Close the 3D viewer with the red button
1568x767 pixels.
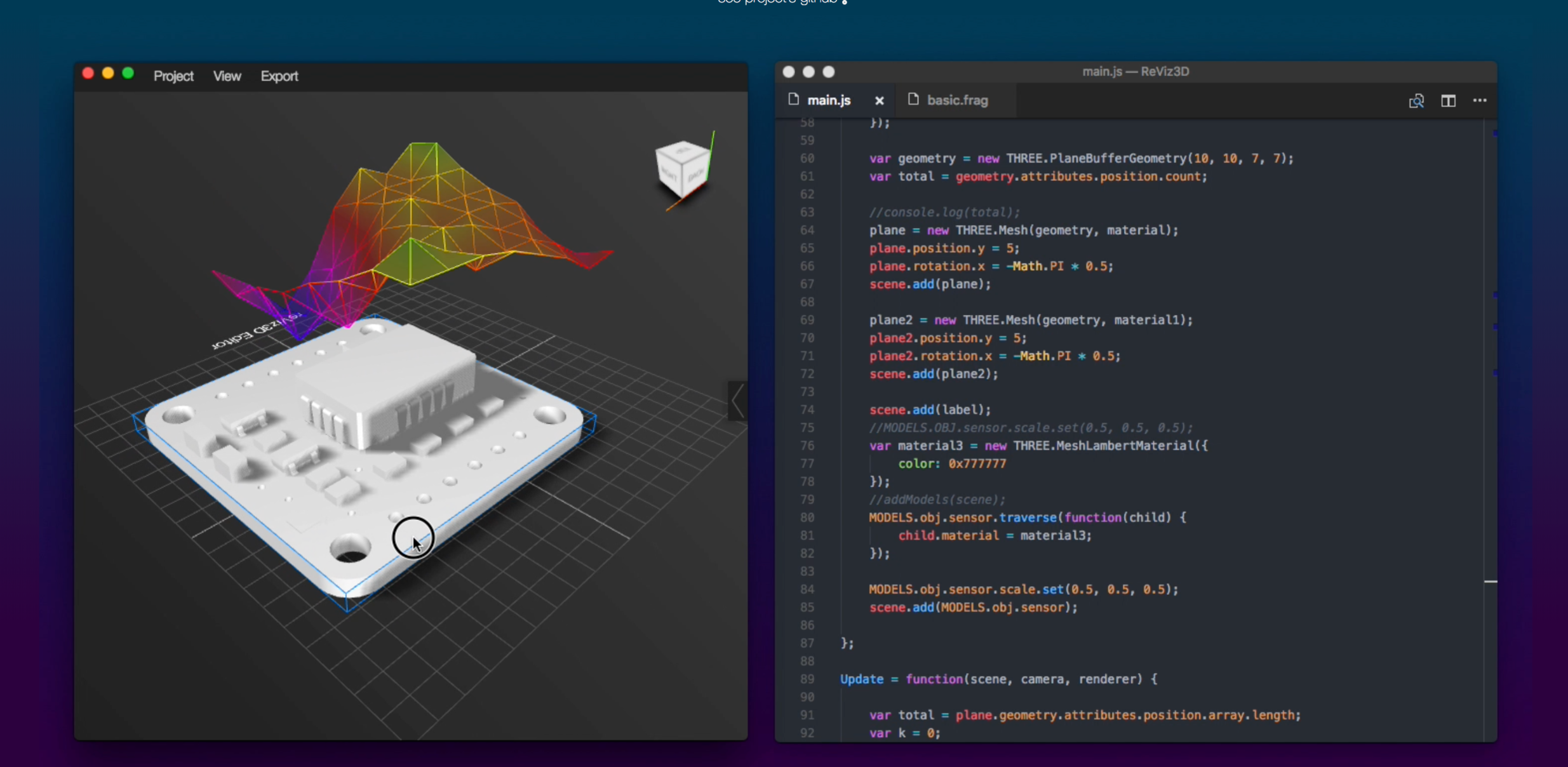[88, 74]
